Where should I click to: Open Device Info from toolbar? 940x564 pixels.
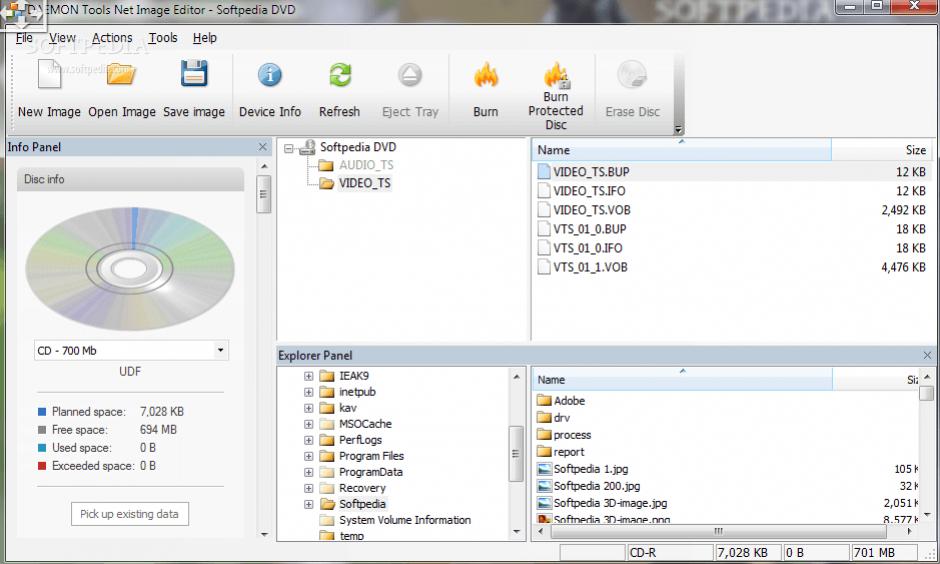[270, 75]
